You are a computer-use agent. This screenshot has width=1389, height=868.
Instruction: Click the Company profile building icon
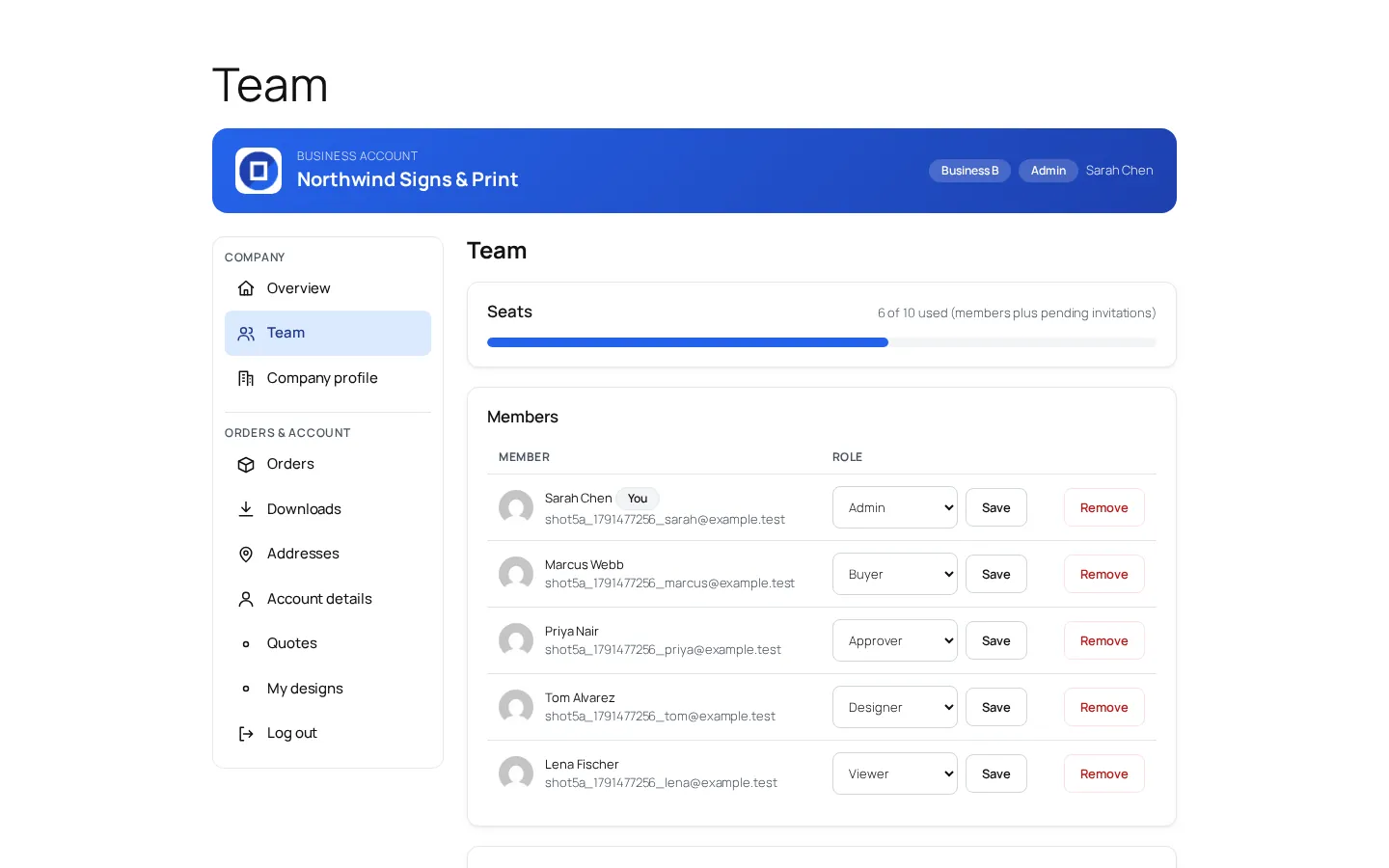246,378
